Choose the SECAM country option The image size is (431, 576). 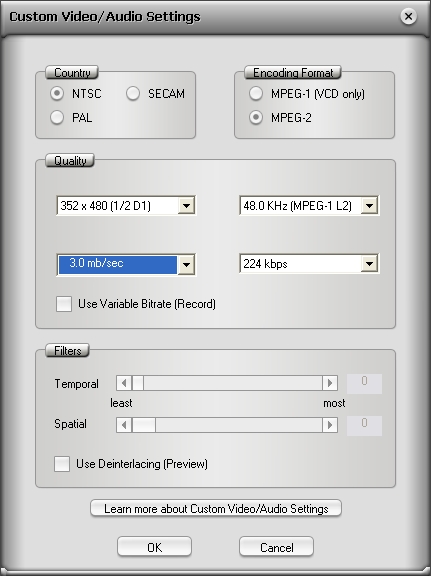pyautogui.click(x=133, y=93)
